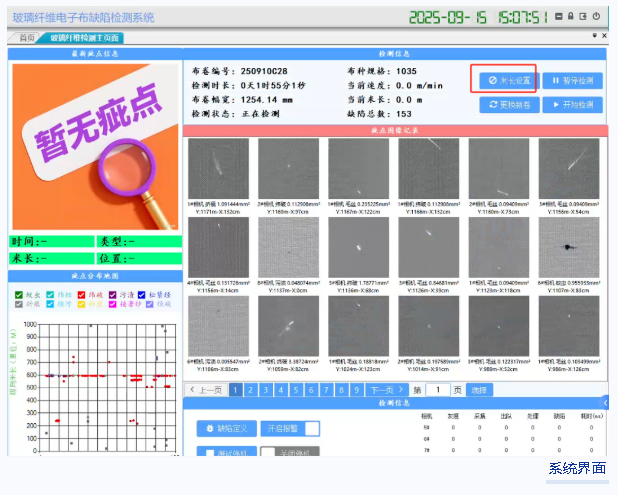Image resolution: width=618 pixels, height=495 pixels.
Task: Open 米长设置 meter length settings
Action: [506, 80]
